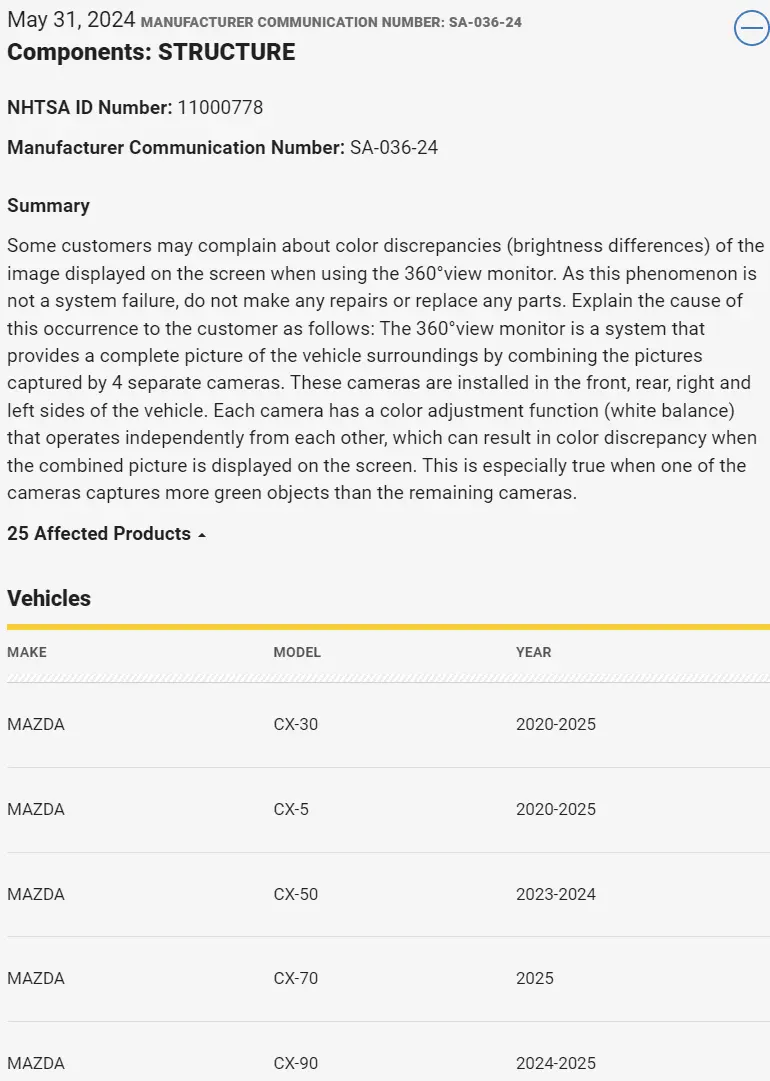Click the Components: STRUCTURE heading
Screen dimensions: 770x1081
pos(151,53)
